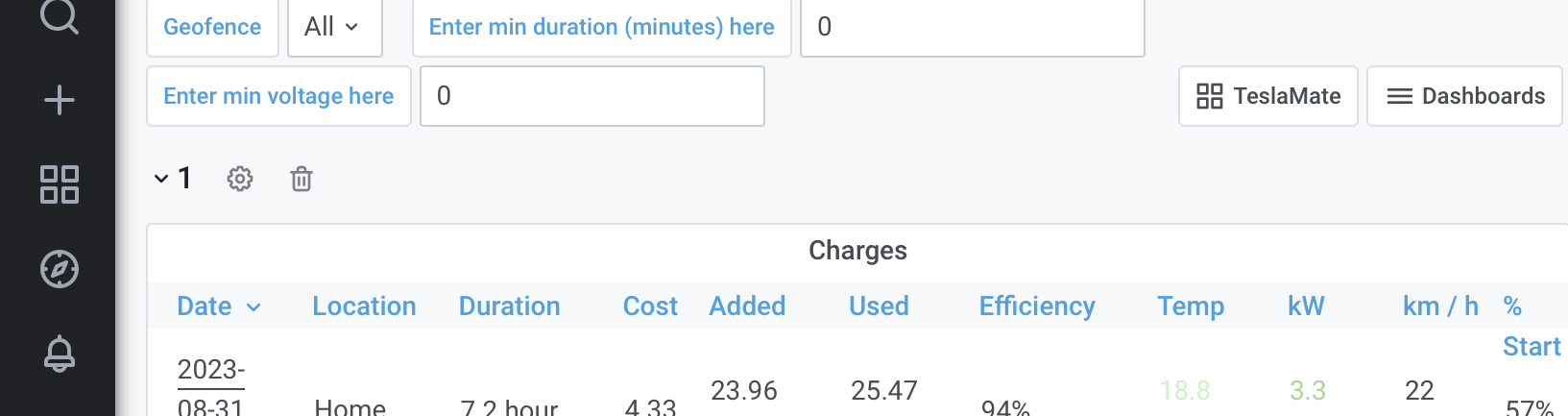Delete row 1 with trash icon
This screenshot has height=416, width=1568.
pyautogui.click(x=302, y=179)
